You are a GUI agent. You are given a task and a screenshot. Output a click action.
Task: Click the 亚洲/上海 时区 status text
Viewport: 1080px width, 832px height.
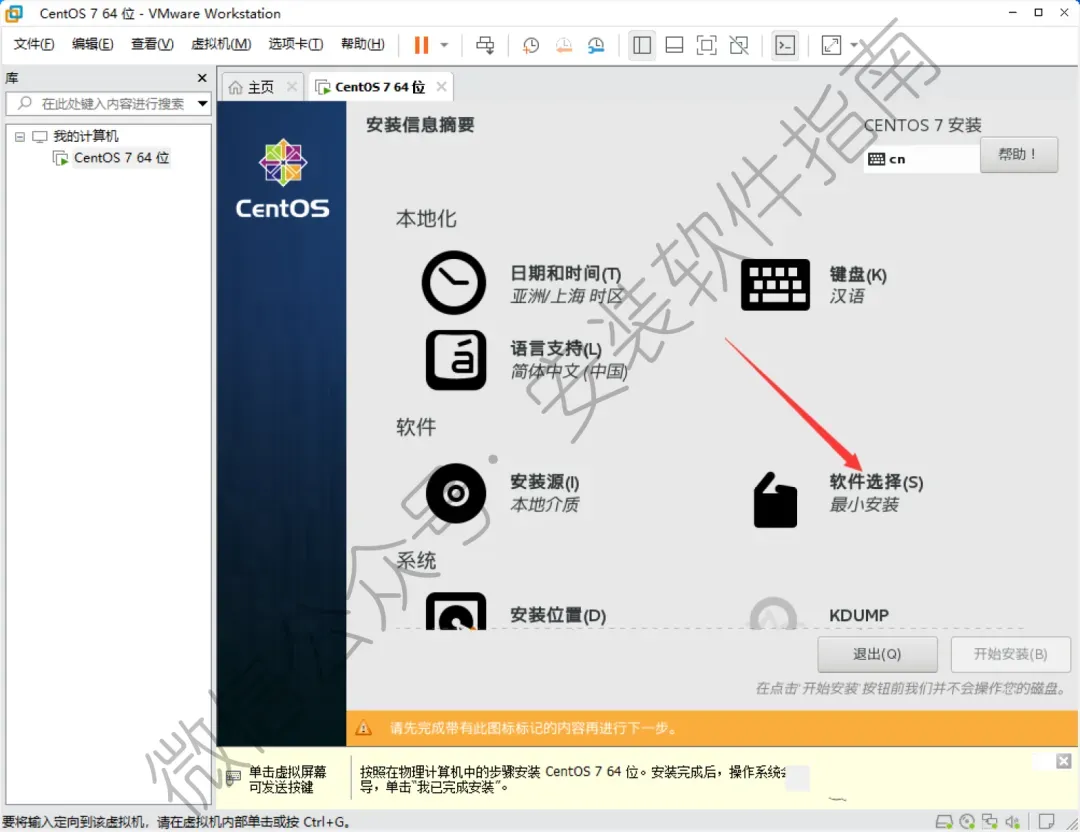coord(566,296)
